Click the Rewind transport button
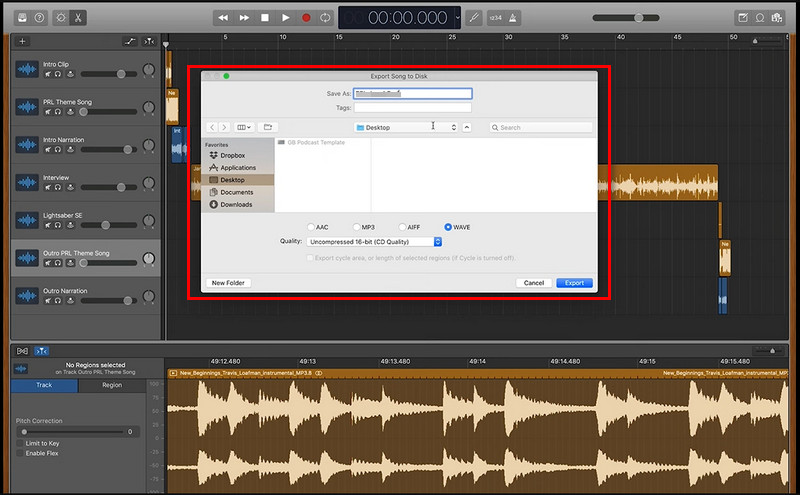Image resolution: width=800 pixels, height=495 pixels. 223,18
